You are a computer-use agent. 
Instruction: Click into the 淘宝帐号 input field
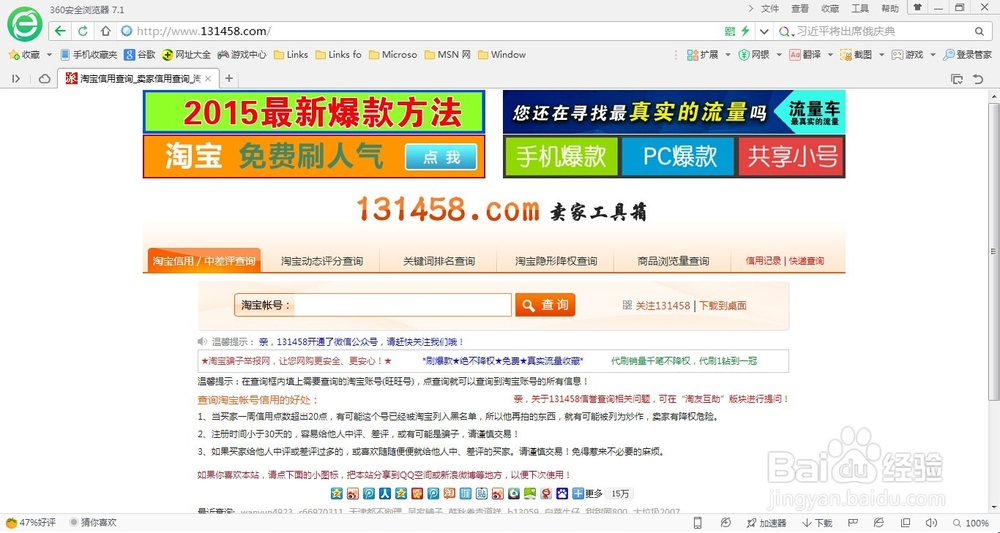(402, 305)
